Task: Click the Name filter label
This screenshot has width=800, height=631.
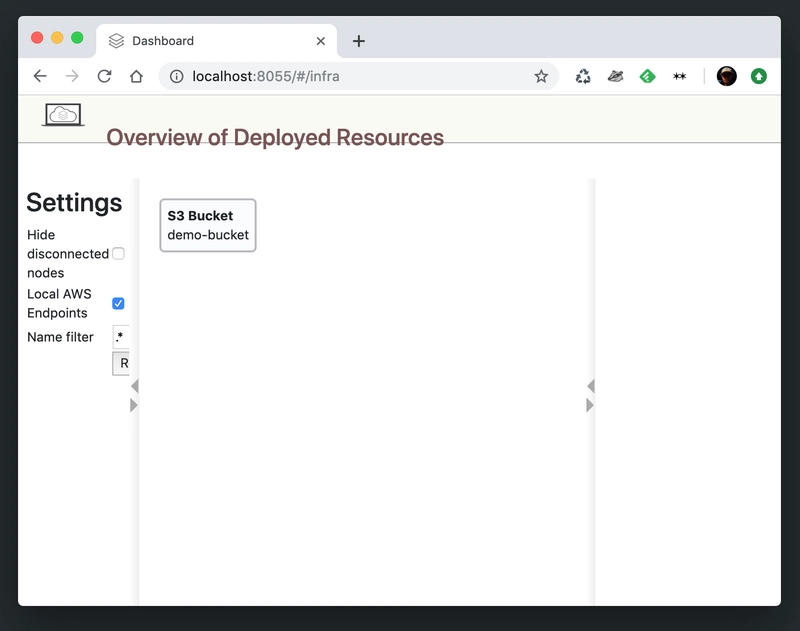Action: (60, 337)
